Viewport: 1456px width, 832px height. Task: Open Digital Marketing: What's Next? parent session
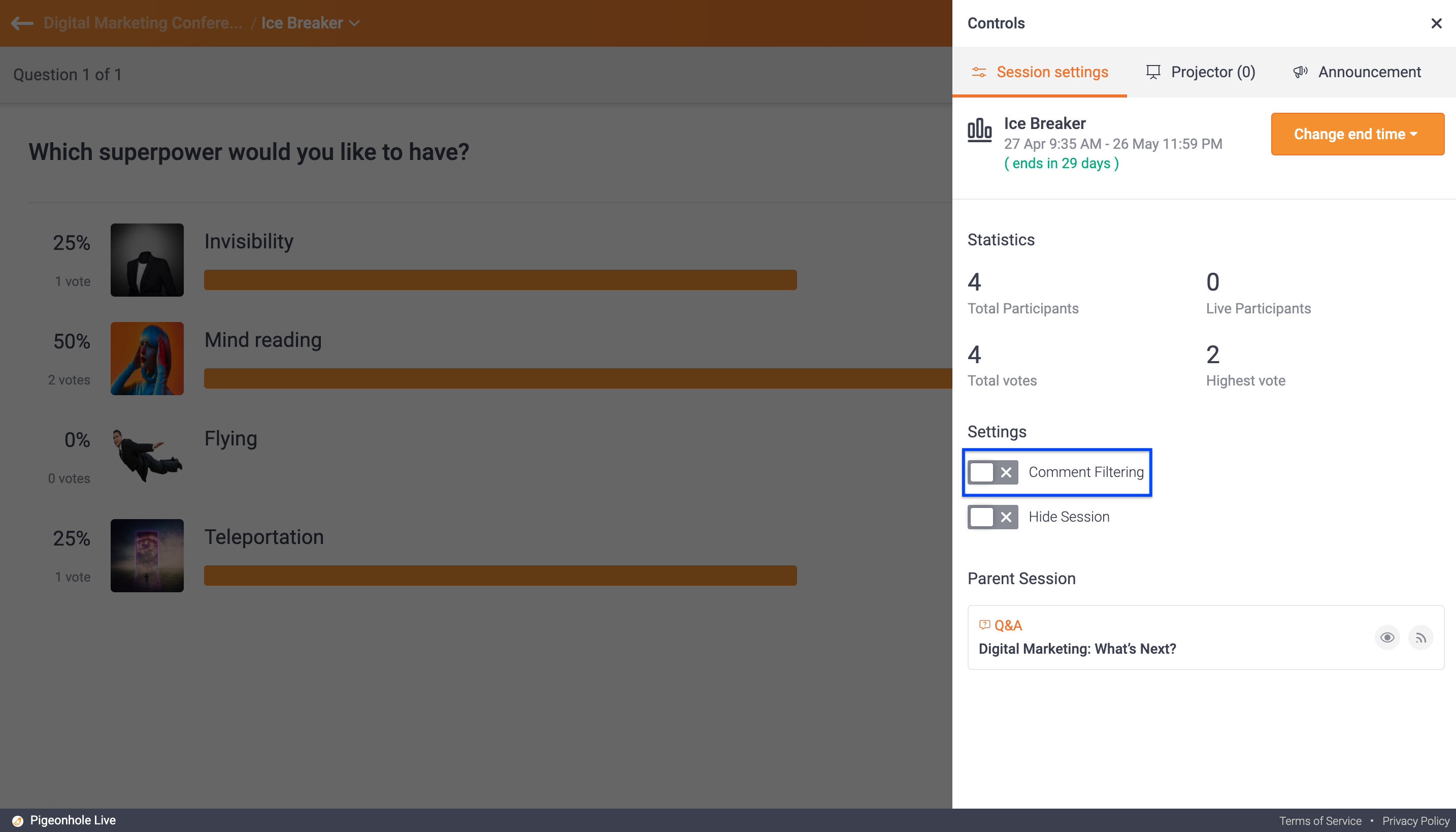(1077, 649)
